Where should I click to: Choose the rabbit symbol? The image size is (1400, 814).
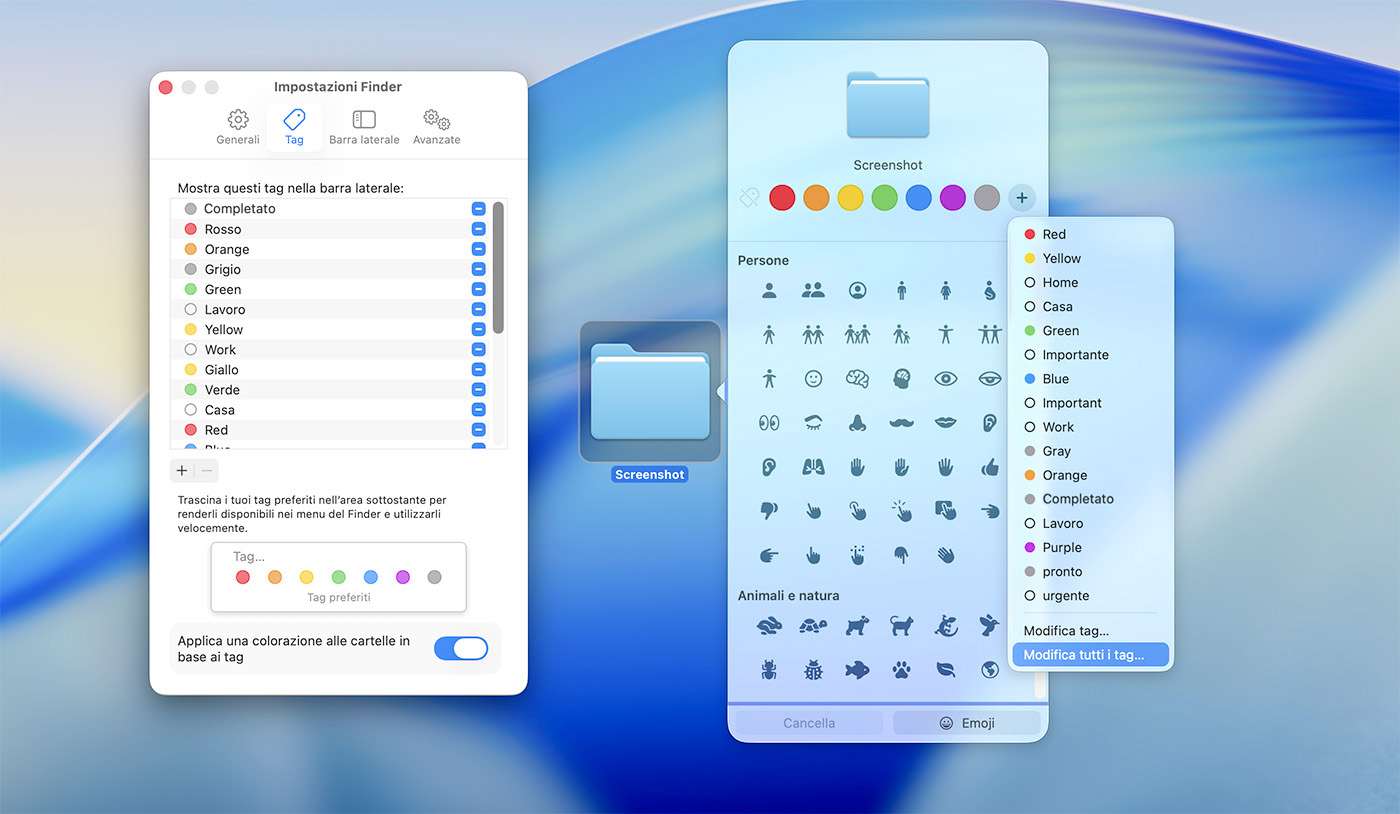pos(769,626)
